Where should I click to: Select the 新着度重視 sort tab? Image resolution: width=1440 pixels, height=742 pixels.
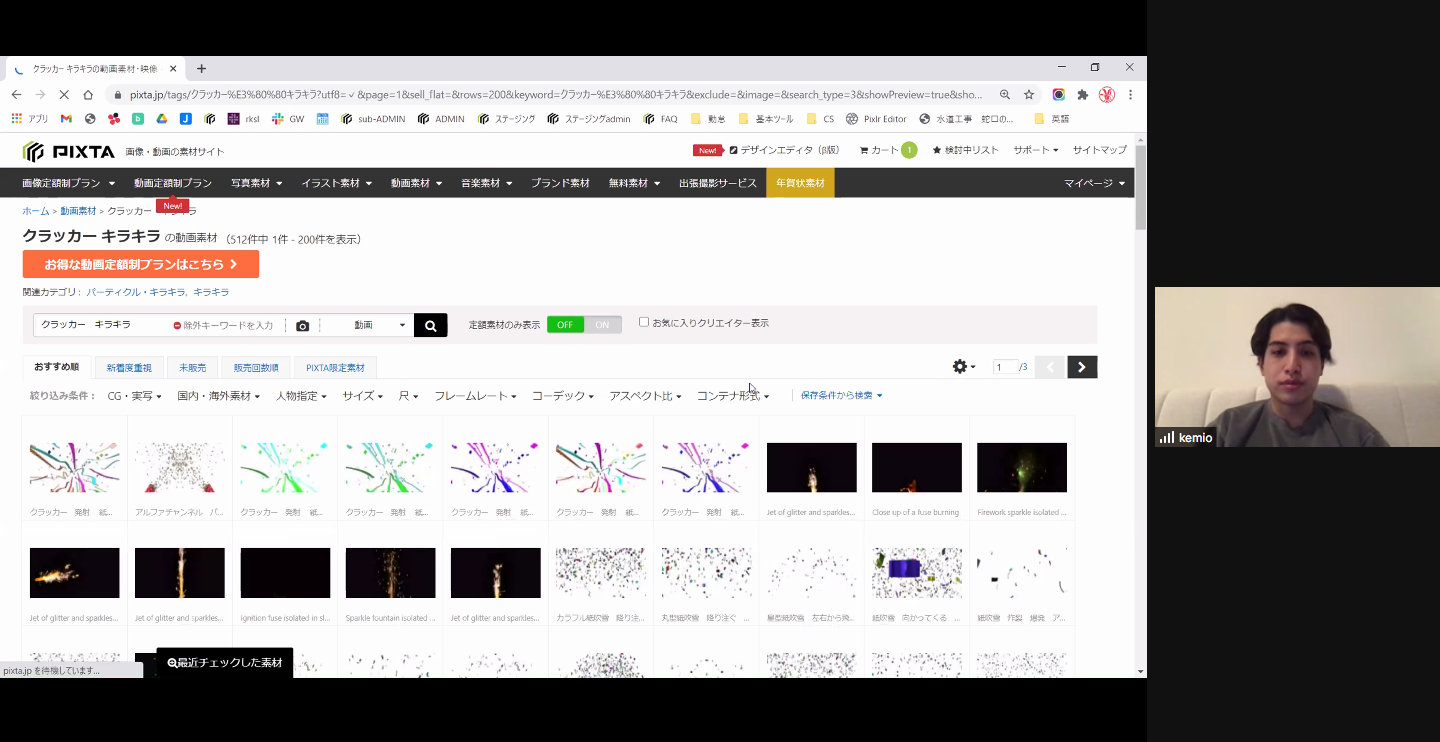click(x=129, y=368)
